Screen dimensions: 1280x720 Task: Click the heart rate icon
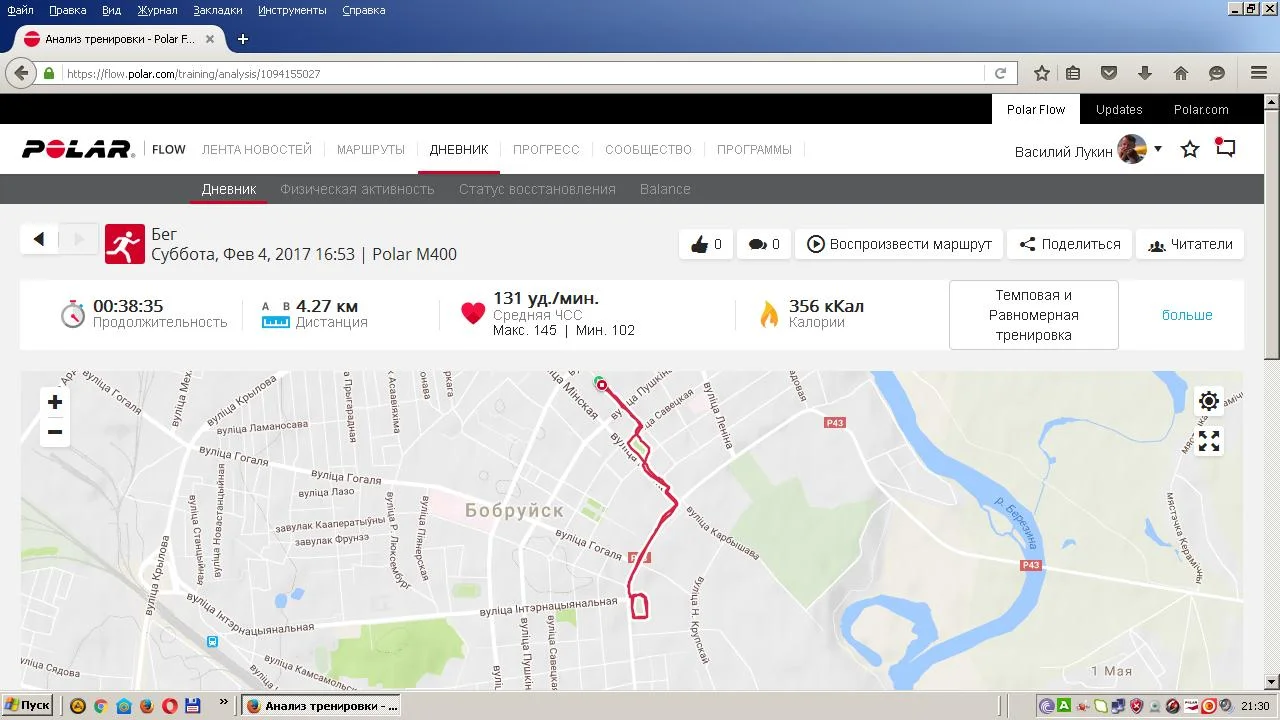[x=473, y=313]
